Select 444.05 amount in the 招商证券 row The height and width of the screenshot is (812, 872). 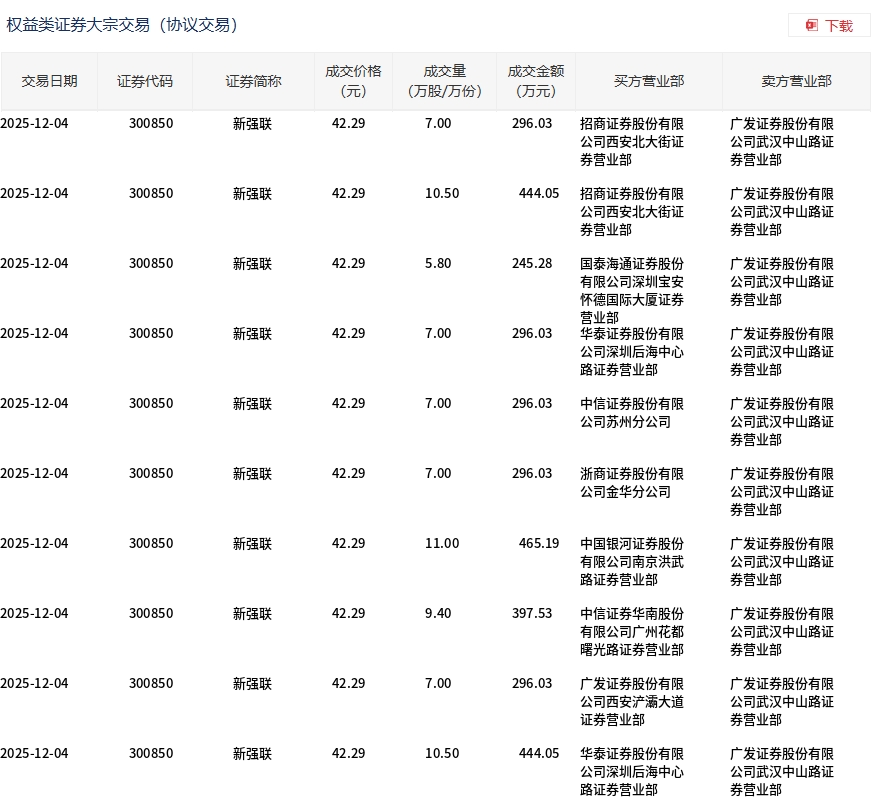[538, 193]
